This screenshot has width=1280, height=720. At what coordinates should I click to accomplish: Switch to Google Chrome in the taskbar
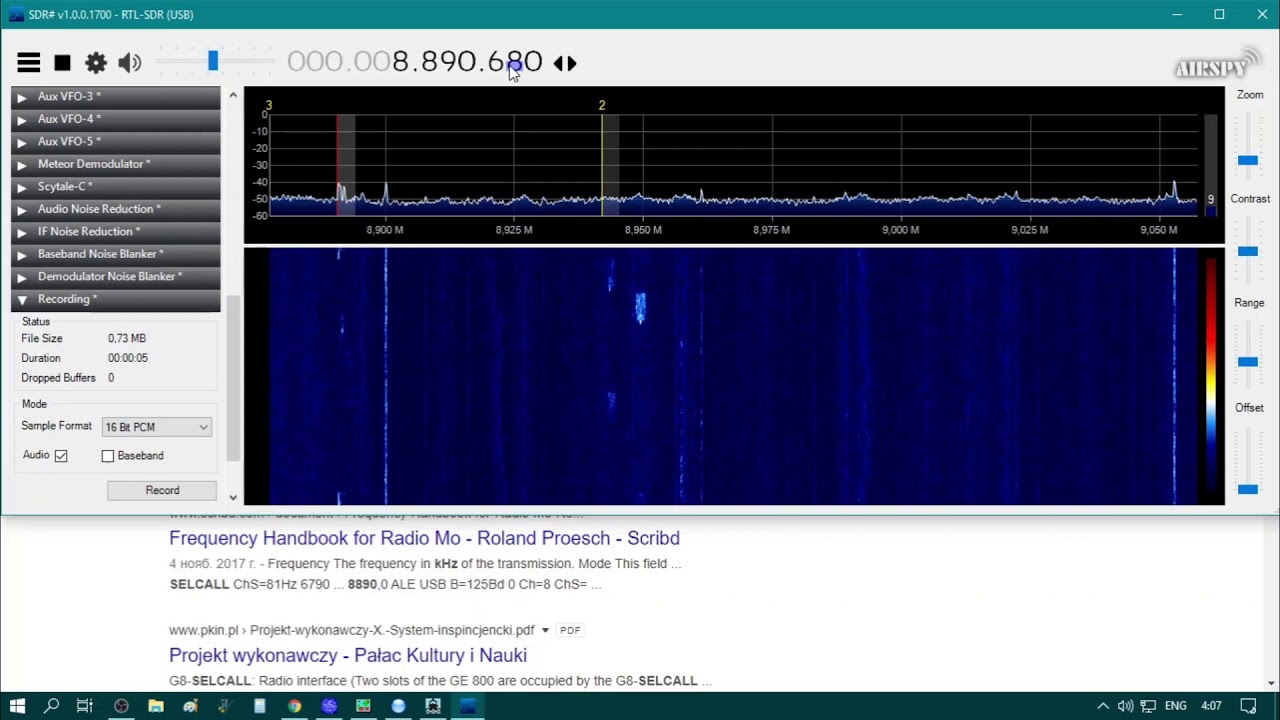pos(294,706)
